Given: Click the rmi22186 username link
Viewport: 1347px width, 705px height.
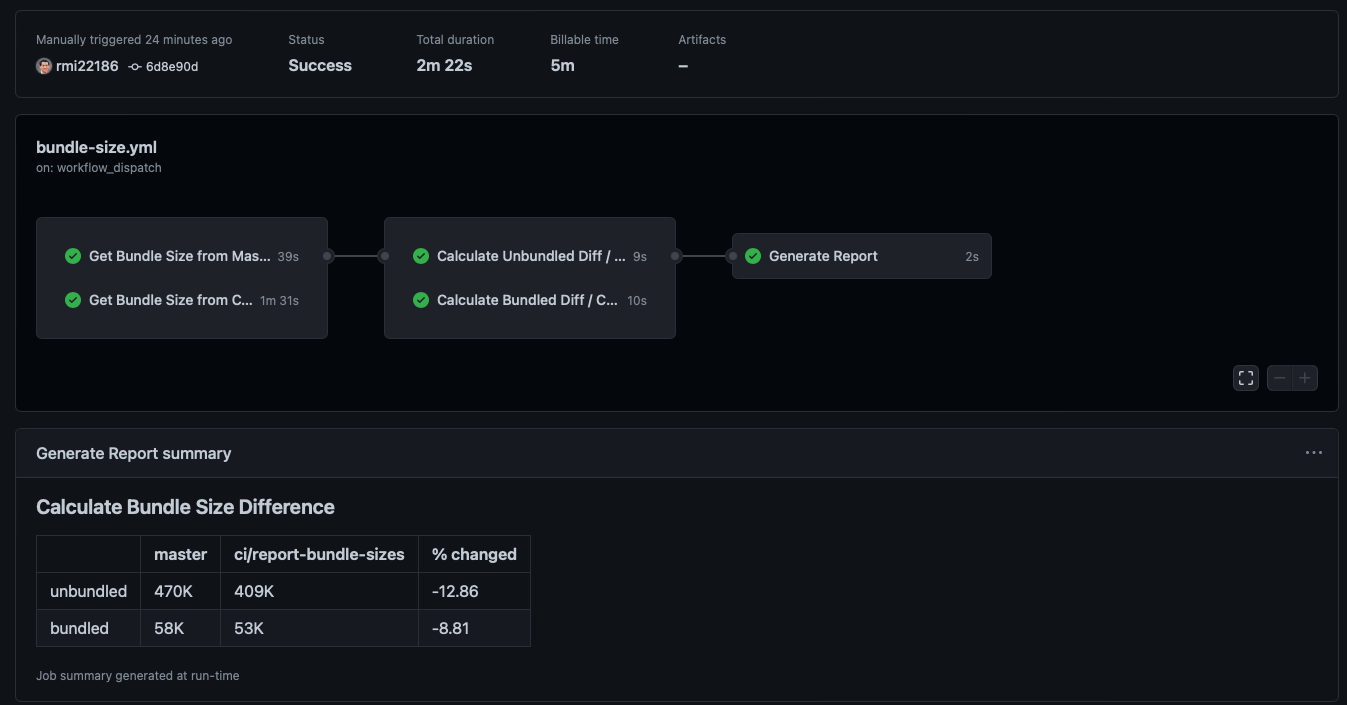Looking at the screenshot, I should tap(88, 66).
